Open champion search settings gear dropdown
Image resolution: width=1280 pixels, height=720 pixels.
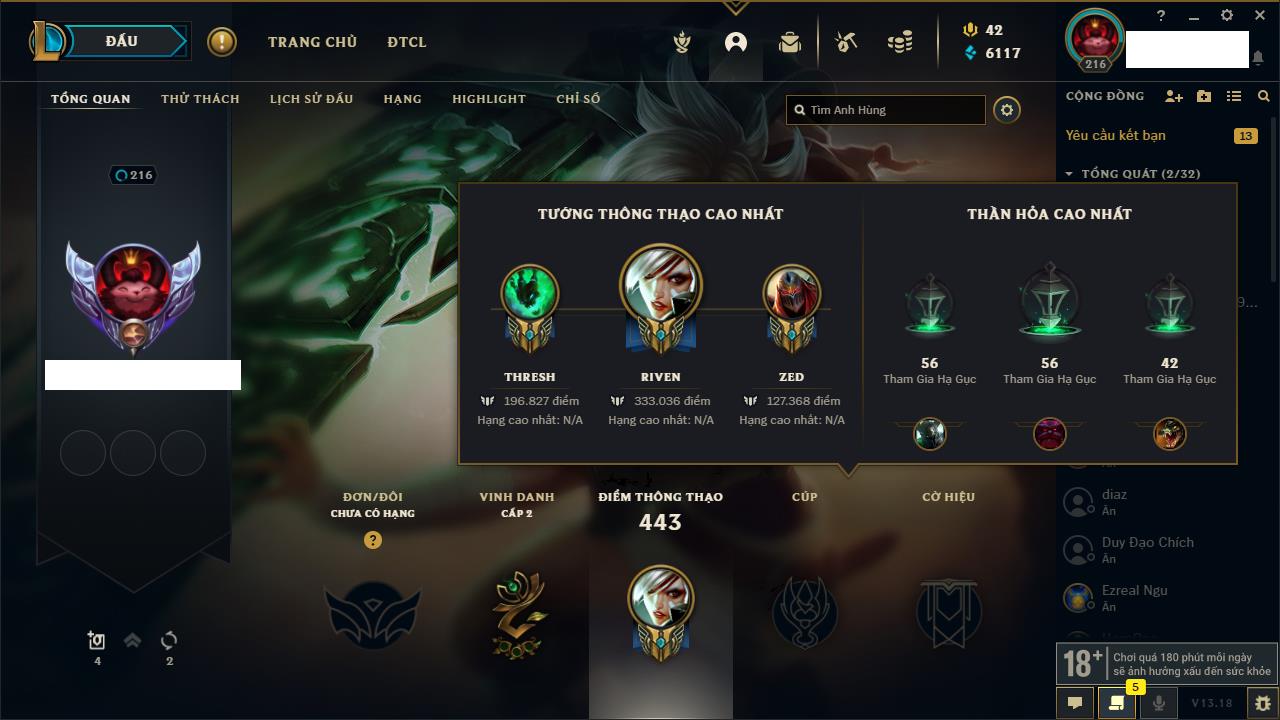[1007, 110]
